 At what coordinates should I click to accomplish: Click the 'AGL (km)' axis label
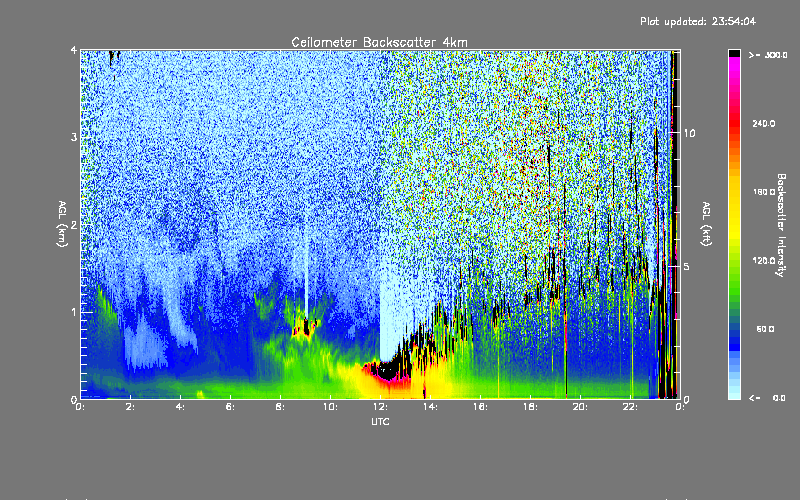click(62, 224)
